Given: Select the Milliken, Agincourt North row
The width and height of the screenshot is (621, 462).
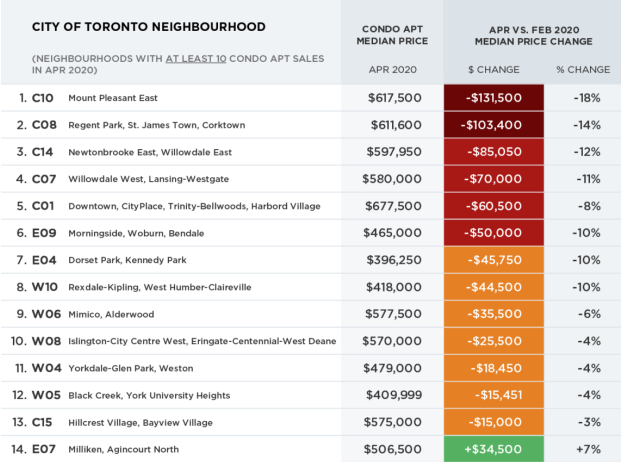Looking at the screenshot, I should (x=310, y=449).
